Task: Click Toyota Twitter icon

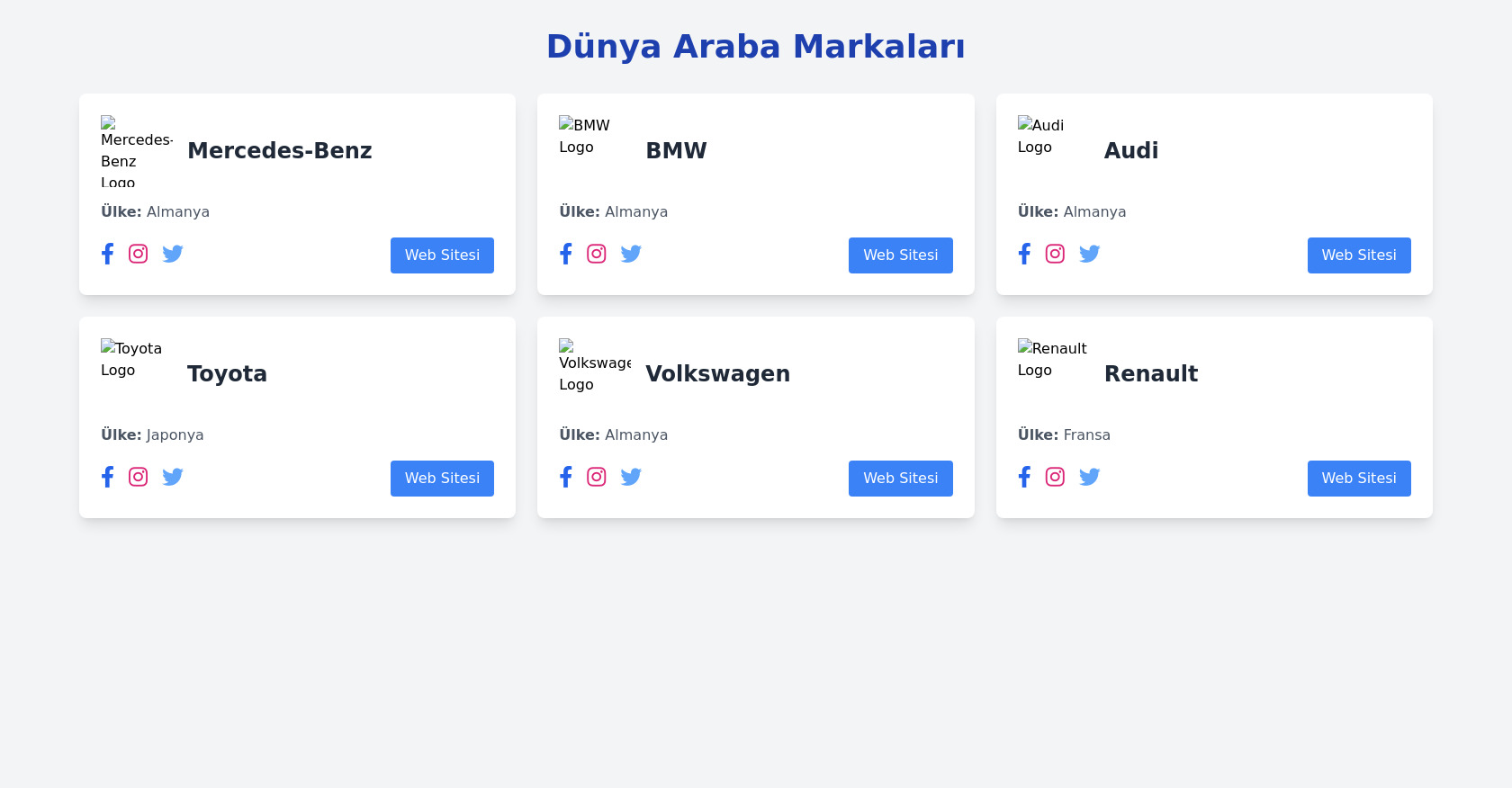Action: coord(173,477)
